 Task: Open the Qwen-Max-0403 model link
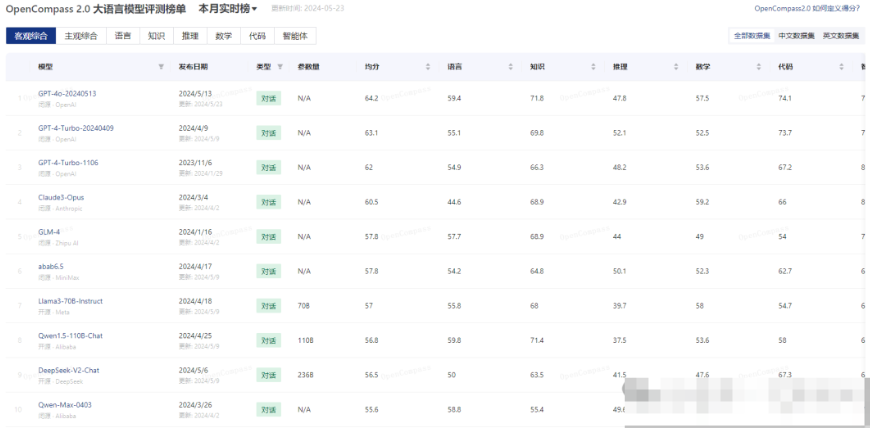click(65, 405)
